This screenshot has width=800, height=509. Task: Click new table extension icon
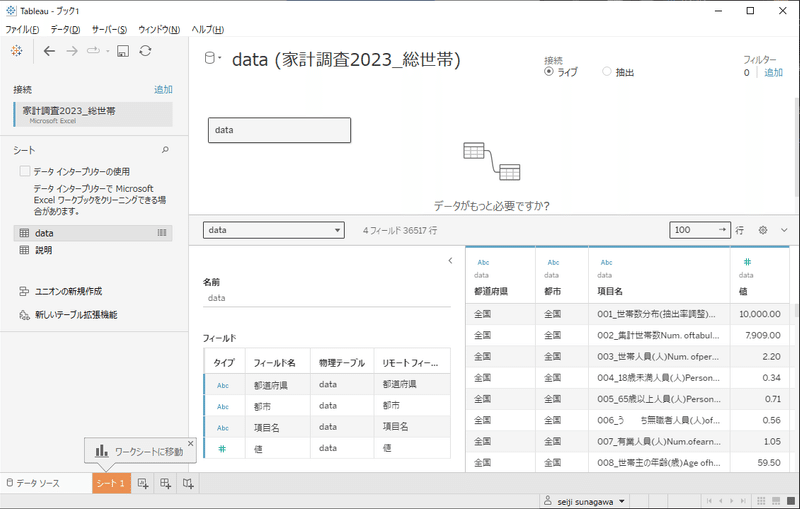coord(24,315)
